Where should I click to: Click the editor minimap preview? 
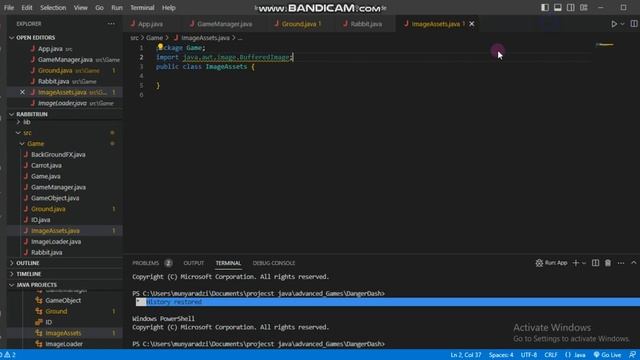click(x=605, y=44)
